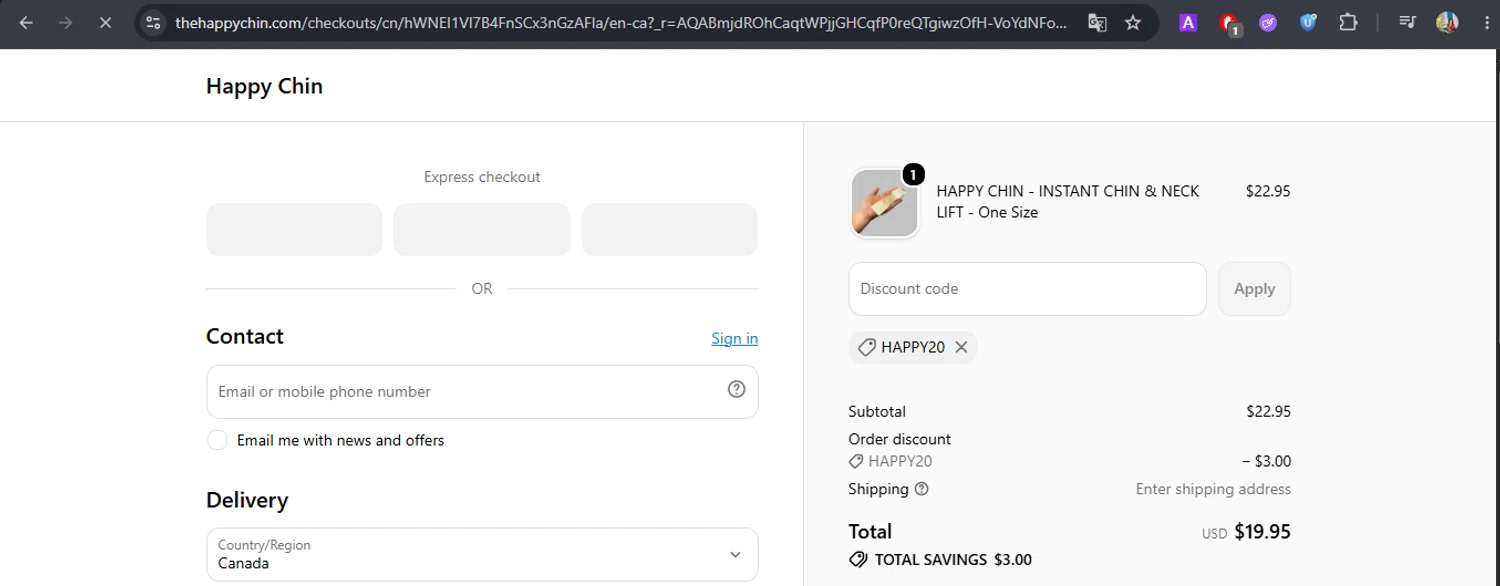Bookmark this page with the star
Screen dimensions: 1500x586
point(1133,22)
